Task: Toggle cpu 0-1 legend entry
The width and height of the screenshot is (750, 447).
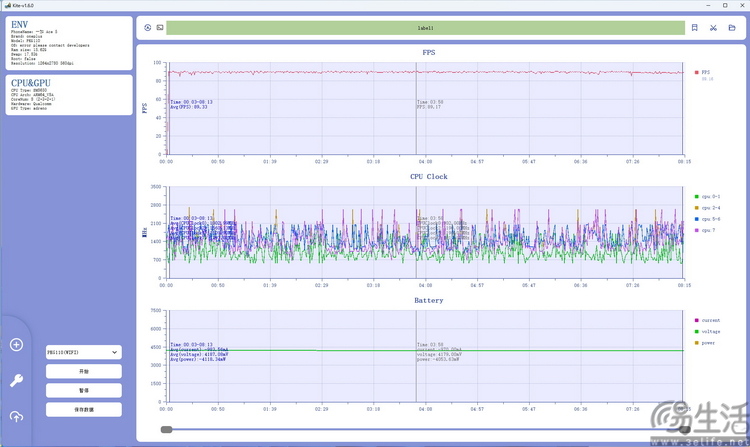Action: 707,196
